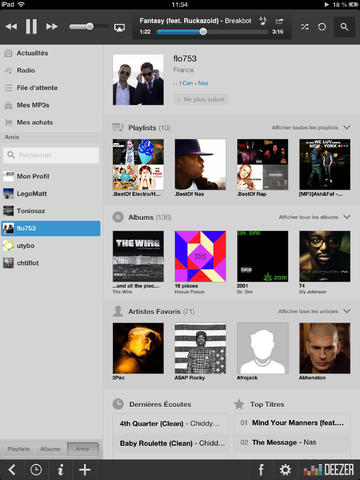Click the 'I Can - Nas' link
The width and height of the screenshot is (360, 480).
pyautogui.click(x=193, y=83)
